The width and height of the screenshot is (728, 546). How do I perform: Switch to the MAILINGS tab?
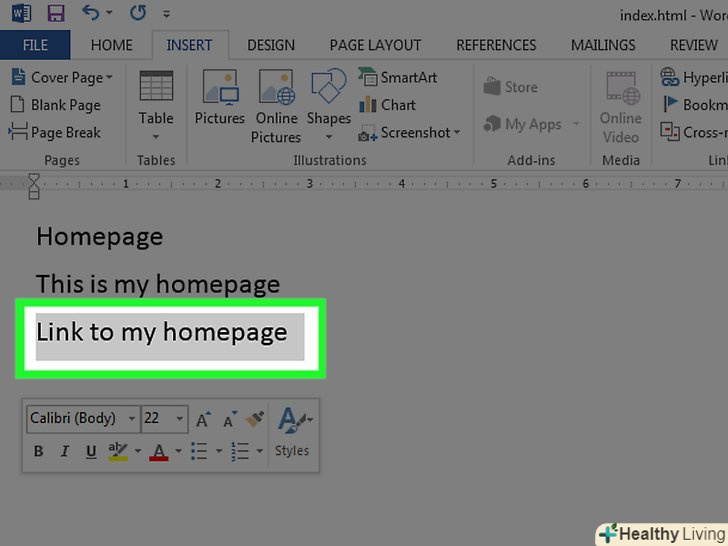[603, 45]
